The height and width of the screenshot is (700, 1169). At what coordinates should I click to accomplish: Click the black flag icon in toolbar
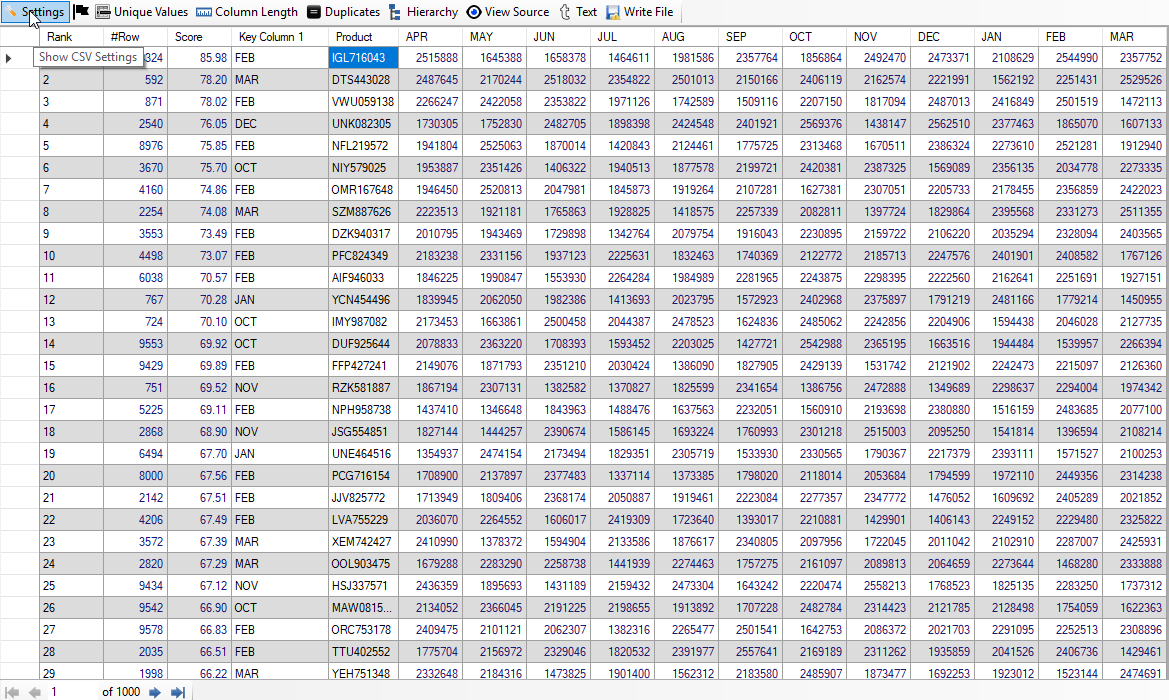(82, 12)
